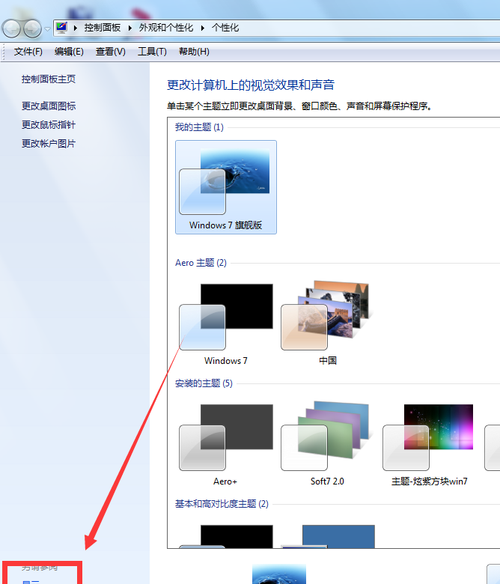Click the 我的主题 (1) group header
Image resolution: width=500 pixels, height=584 pixels.
pyautogui.click(x=199, y=127)
